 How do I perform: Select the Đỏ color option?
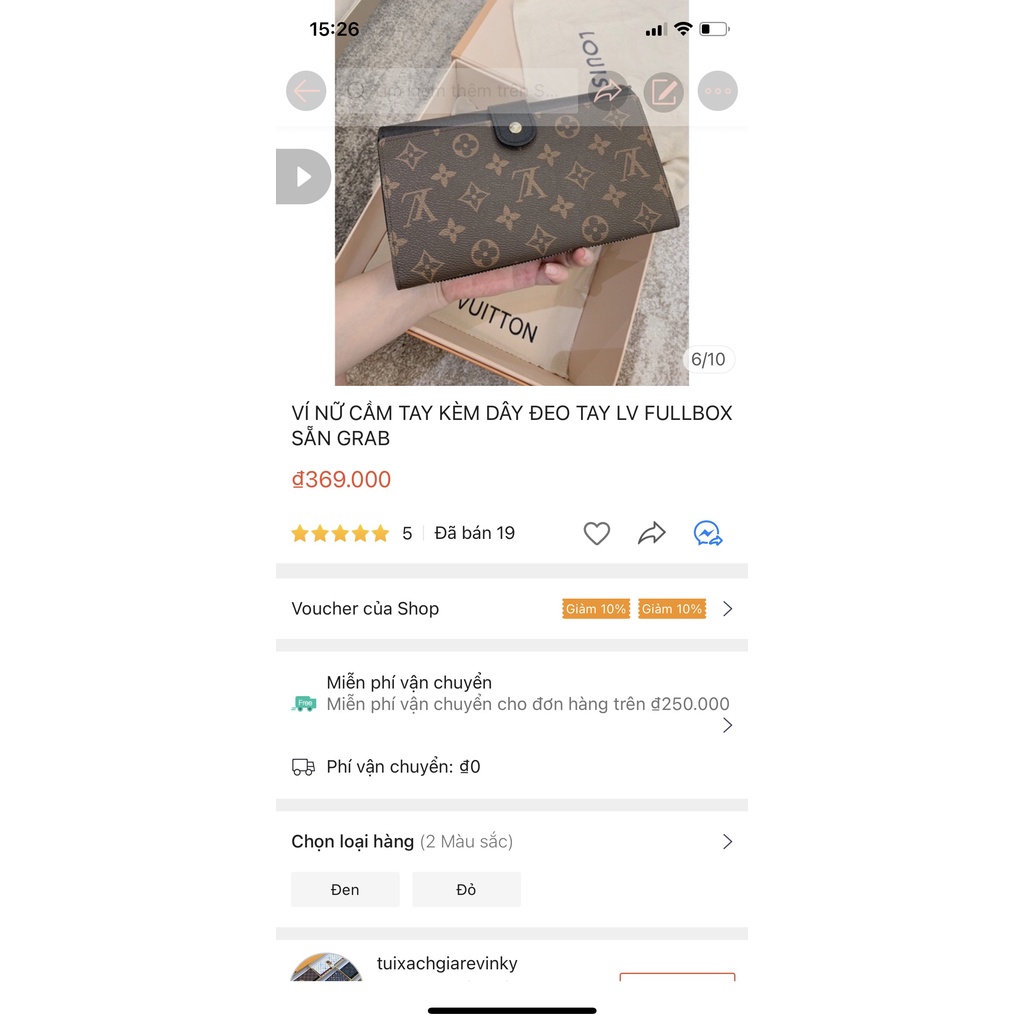466,889
